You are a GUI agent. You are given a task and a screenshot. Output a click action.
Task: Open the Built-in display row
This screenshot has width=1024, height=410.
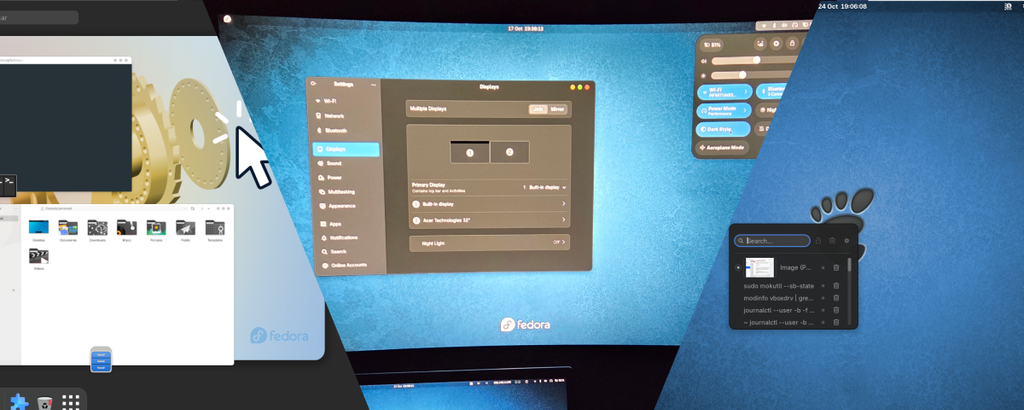tap(489, 204)
